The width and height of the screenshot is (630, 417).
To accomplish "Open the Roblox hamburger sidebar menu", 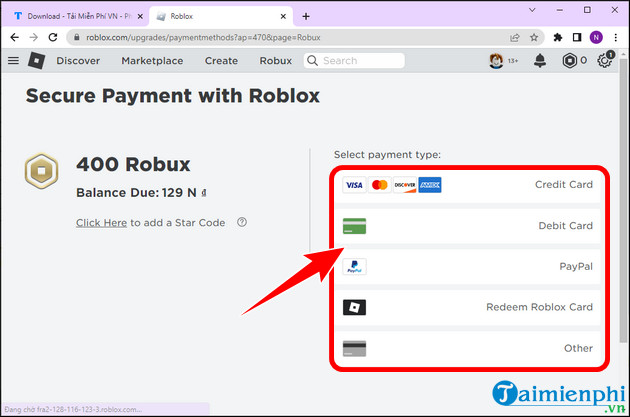I will pyautogui.click(x=13, y=60).
